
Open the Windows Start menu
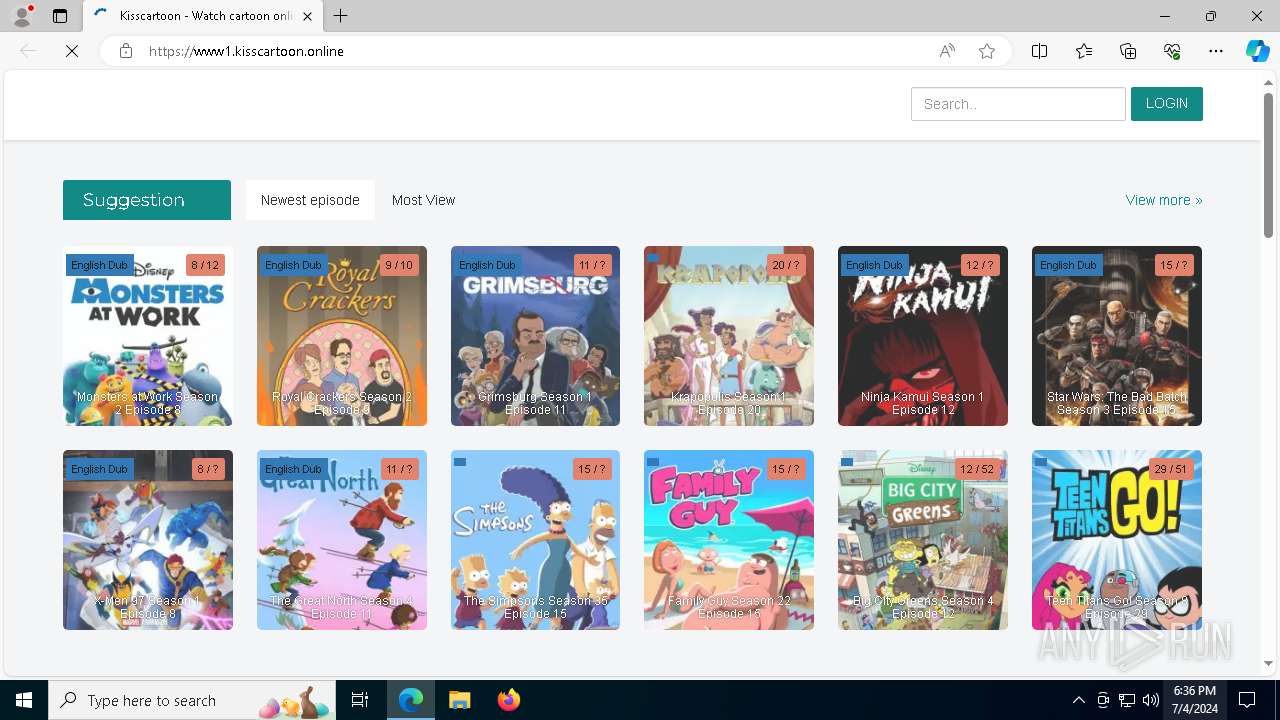coord(24,700)
